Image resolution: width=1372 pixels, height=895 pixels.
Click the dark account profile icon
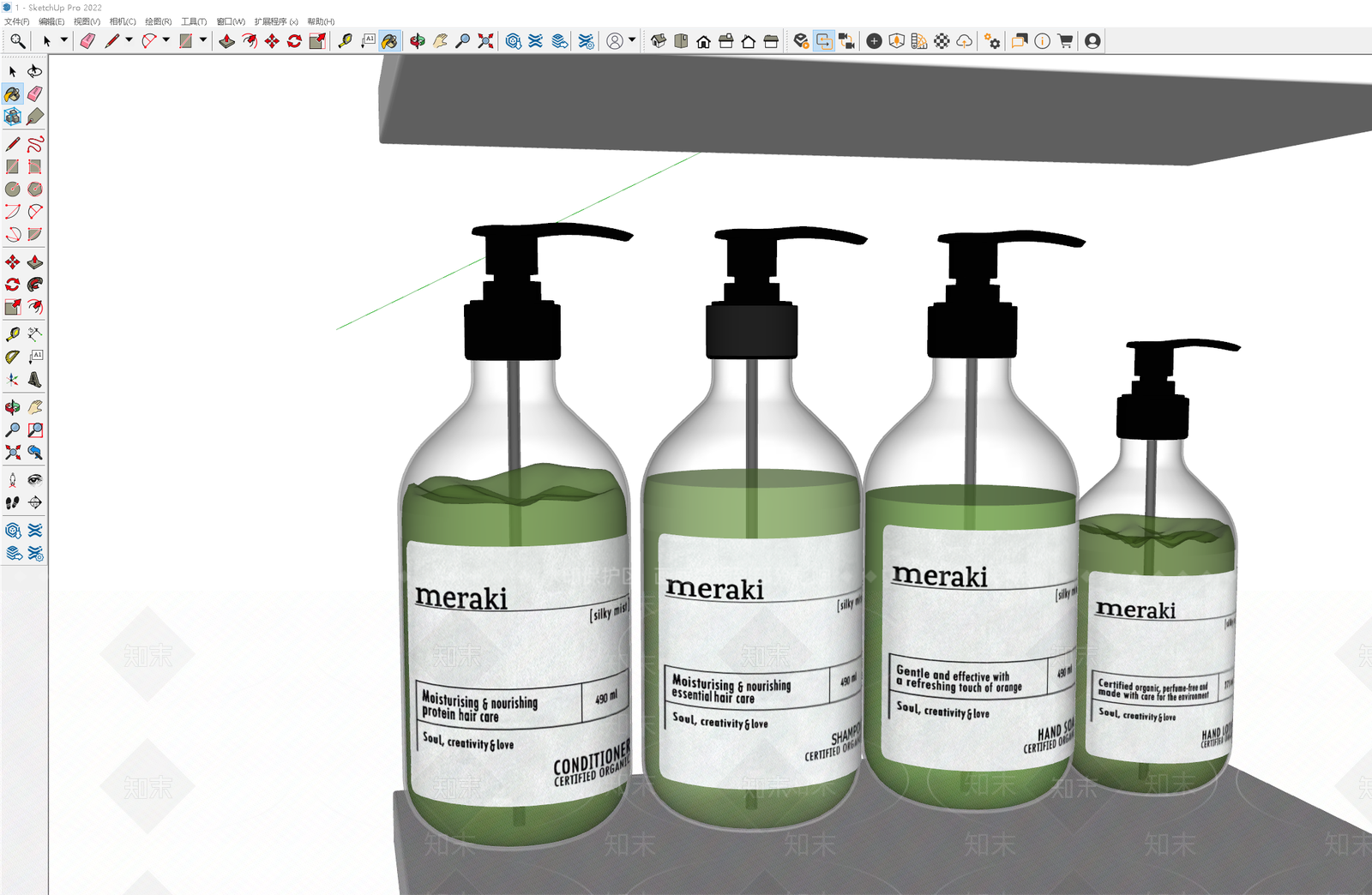click(x=1092, y=41)
